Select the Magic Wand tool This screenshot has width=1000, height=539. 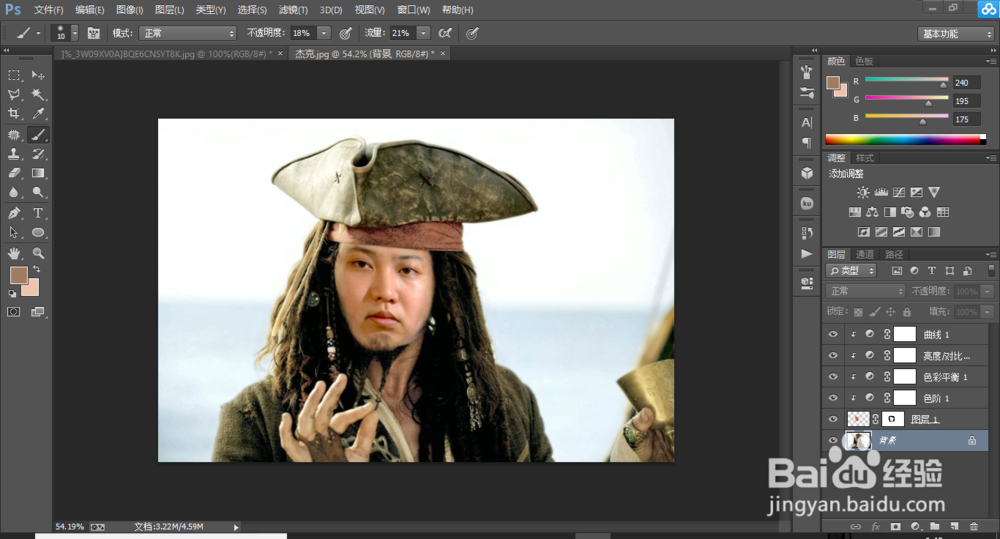click(38, 94)
